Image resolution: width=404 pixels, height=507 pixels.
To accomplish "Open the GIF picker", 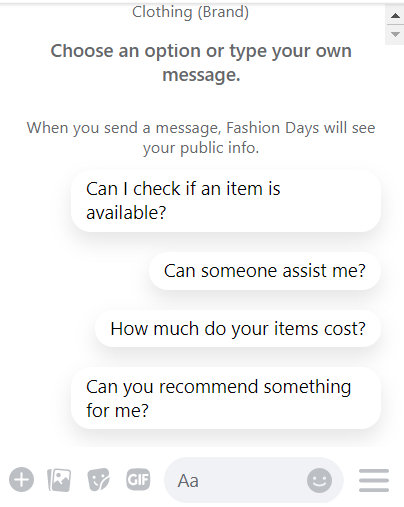I will 138,480.
